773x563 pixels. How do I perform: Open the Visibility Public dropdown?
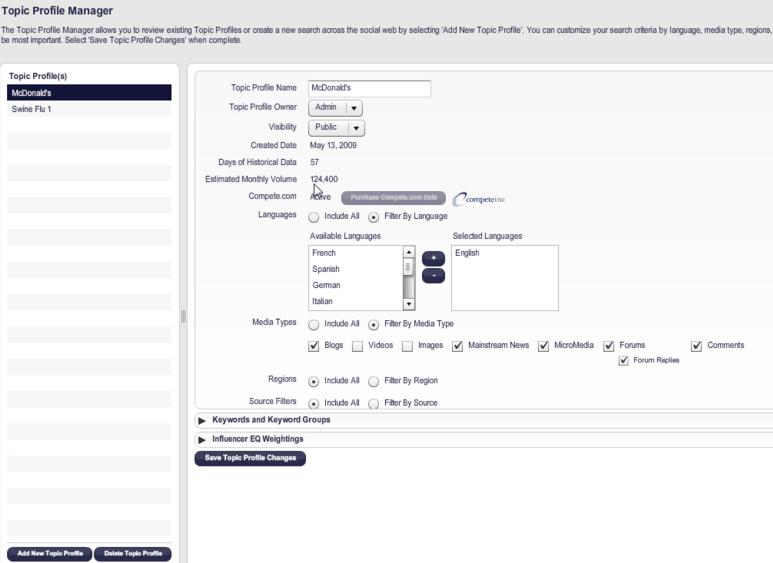pos(337,128)
